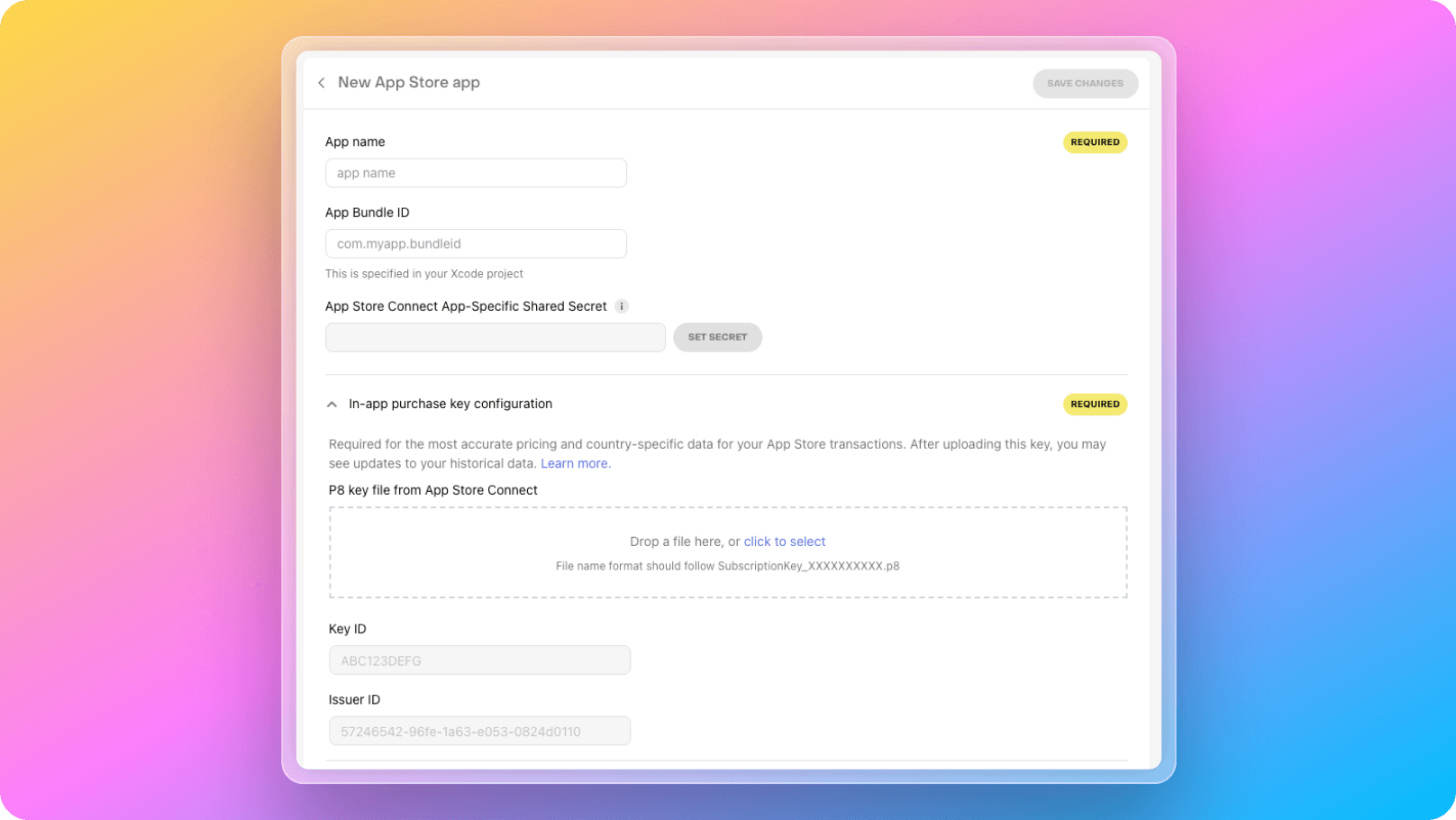This screenshot has width=1456, height=820.
Task: Click the App Bundle ID field
Action: pos(476,243)
